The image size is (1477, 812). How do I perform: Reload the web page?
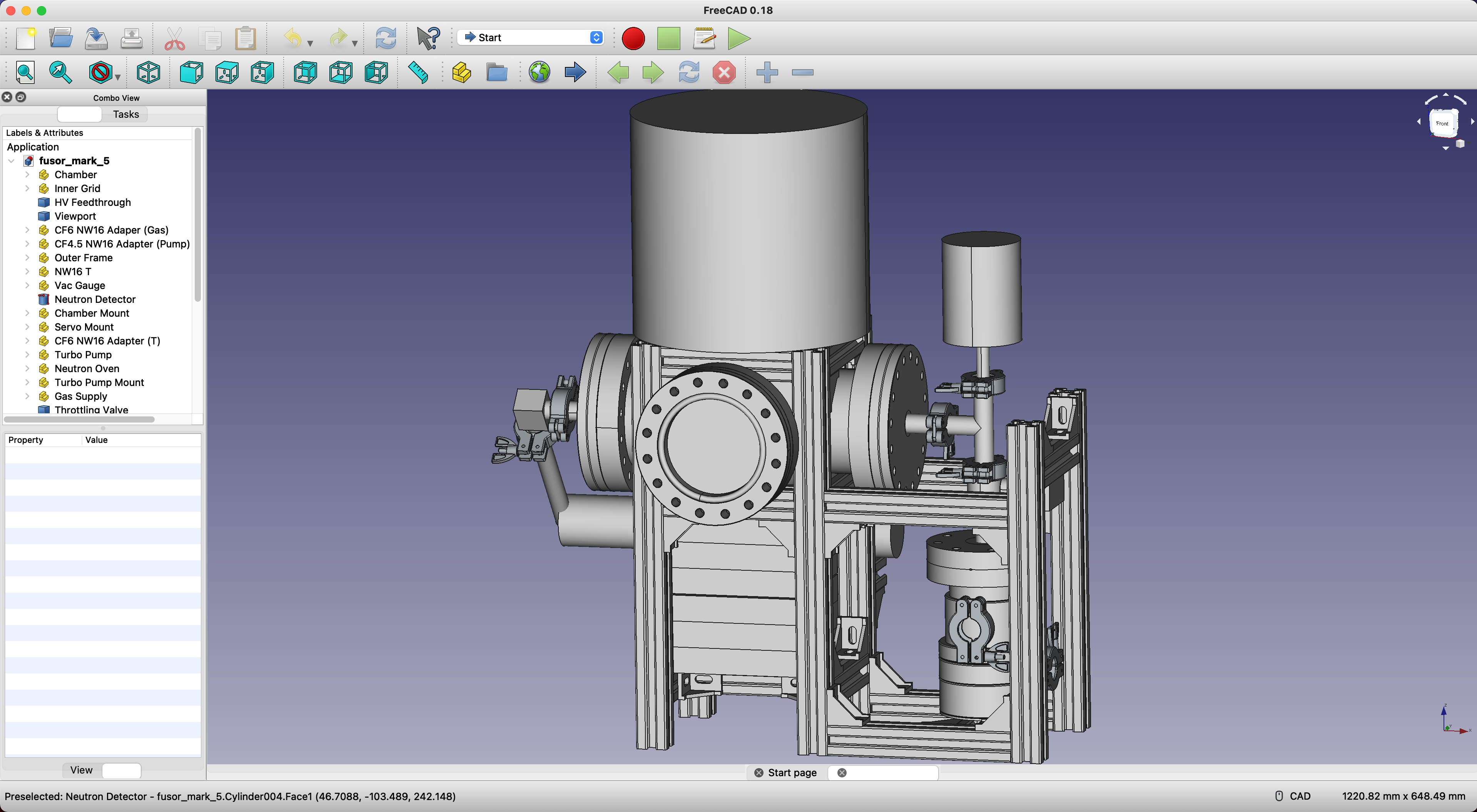[x=689, y=72]
